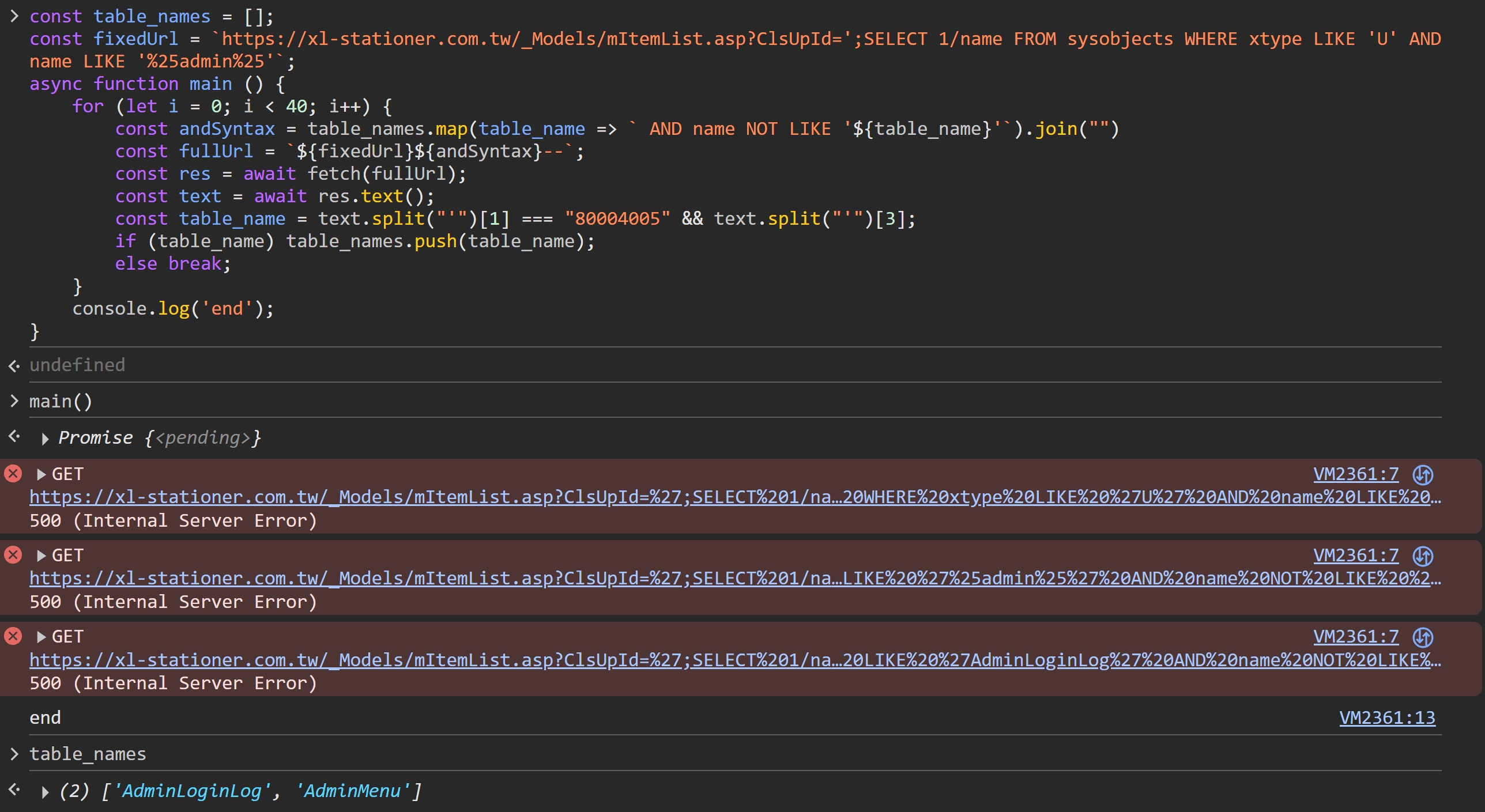Open the VM2361:13 source link beside 'end'
This screenshot has height=812, width=1485.
point(1387,718)
